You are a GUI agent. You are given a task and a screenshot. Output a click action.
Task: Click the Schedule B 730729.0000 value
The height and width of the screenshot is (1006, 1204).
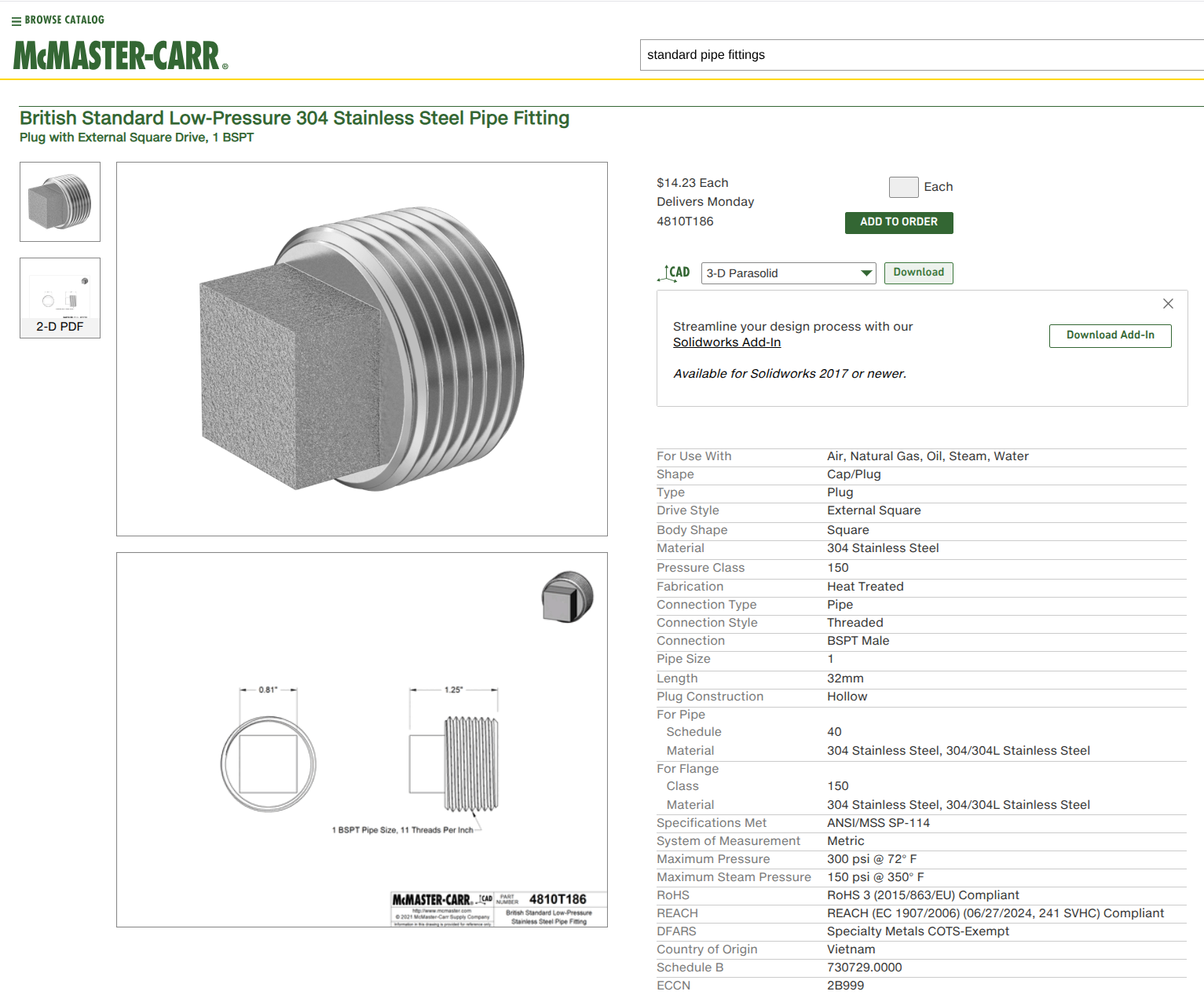click(864, 968)
